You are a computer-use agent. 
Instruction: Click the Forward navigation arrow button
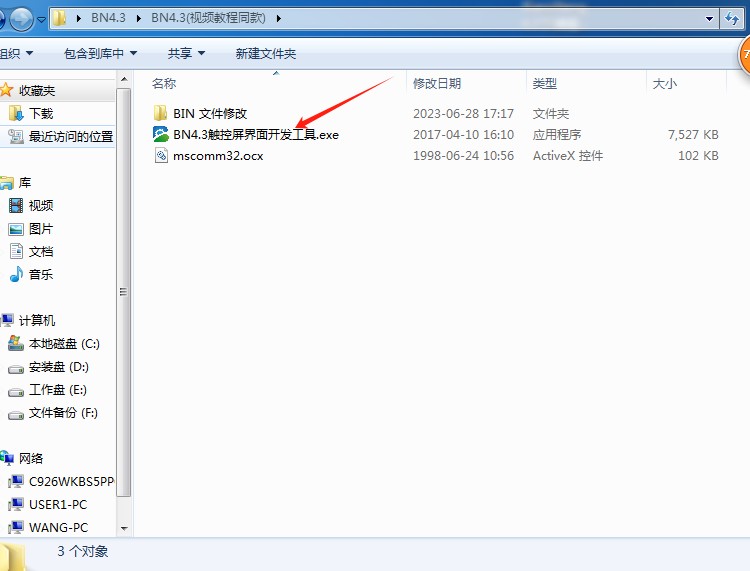point(22,19)
